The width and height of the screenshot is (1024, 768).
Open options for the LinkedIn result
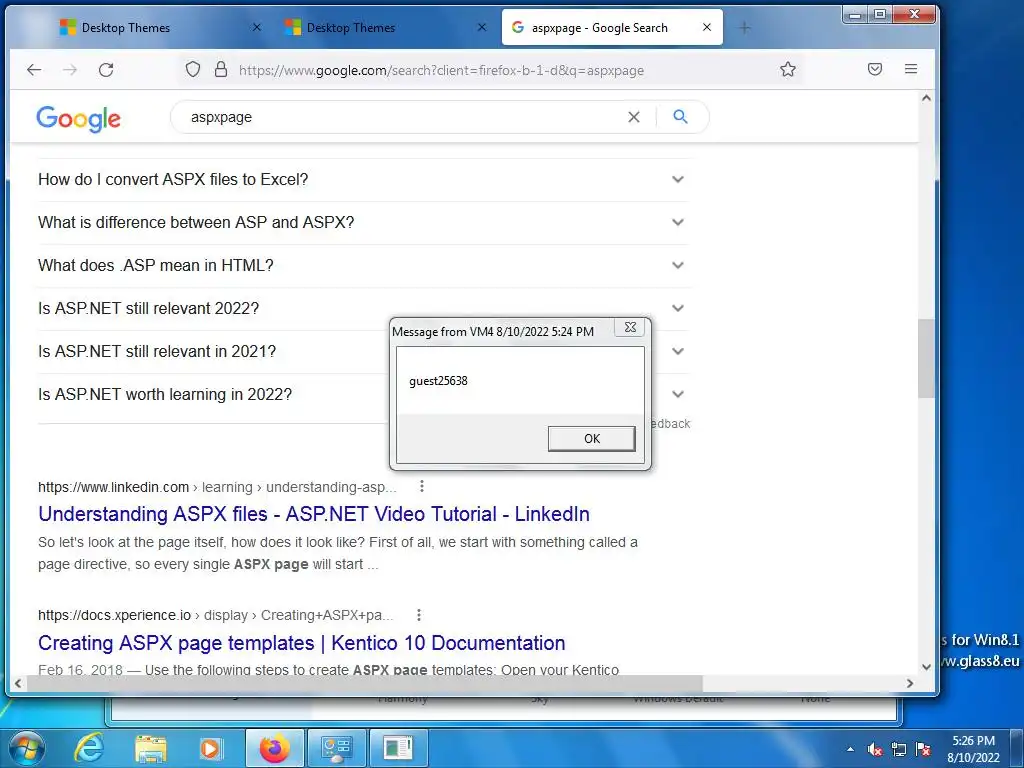pyautogui.click(x=422, y=487)
